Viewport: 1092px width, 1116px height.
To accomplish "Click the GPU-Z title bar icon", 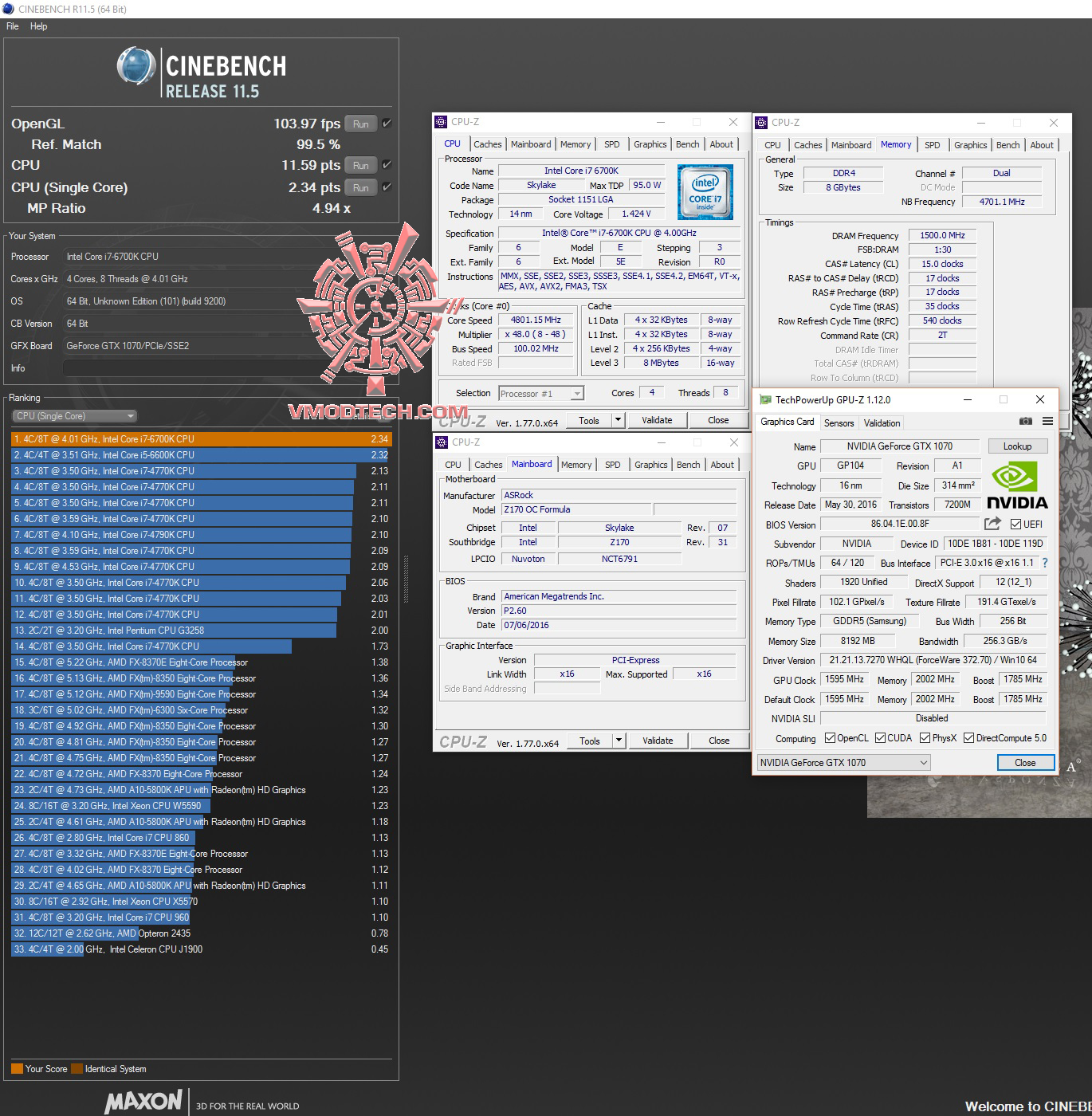I will 766,399.
